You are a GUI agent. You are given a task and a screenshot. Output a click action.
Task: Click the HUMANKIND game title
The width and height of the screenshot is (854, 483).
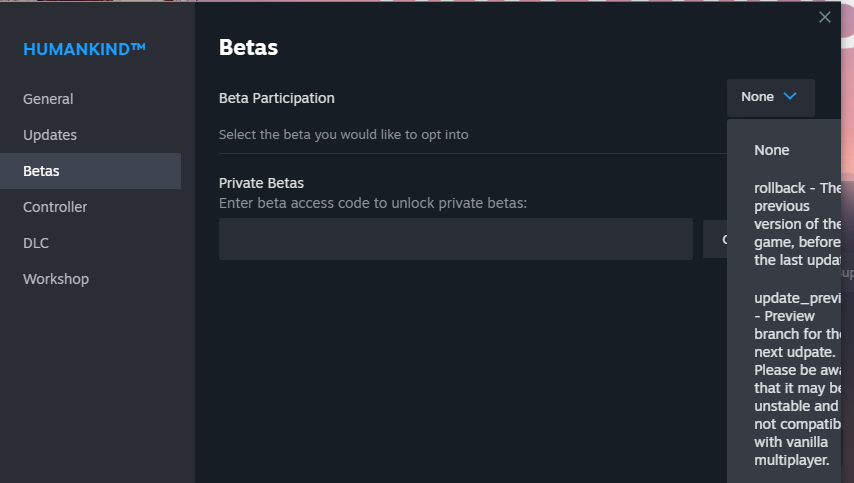[84, 49]
